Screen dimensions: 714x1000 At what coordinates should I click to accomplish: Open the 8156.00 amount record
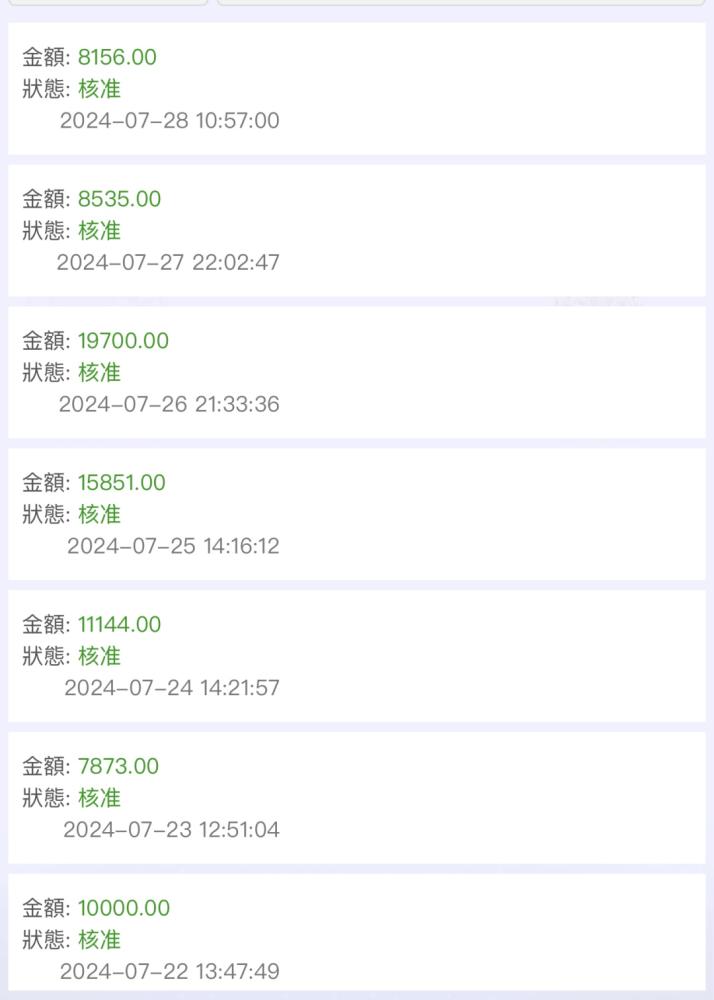(356, 89)
